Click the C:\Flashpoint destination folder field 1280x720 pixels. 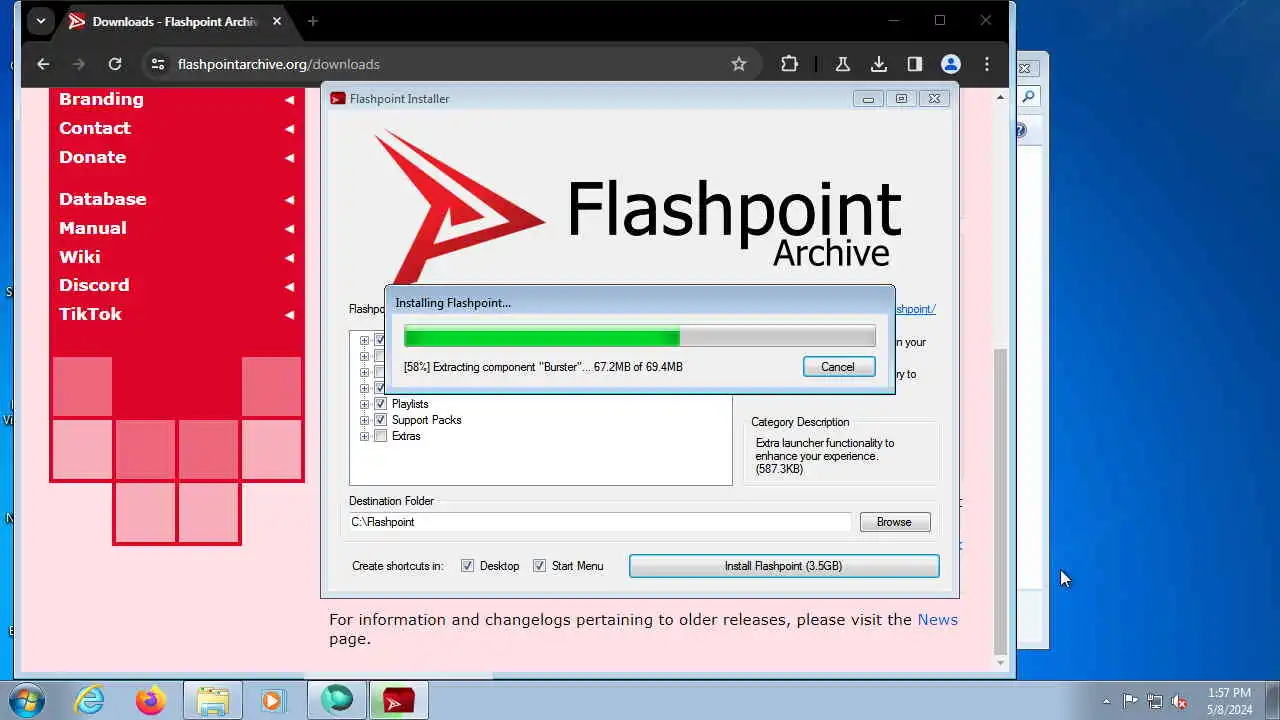coord(599,522)
